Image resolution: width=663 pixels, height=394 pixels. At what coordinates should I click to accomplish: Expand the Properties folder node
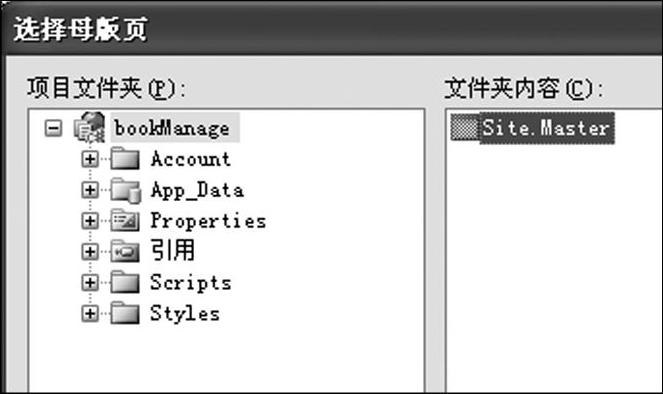[x=90, y=221]
